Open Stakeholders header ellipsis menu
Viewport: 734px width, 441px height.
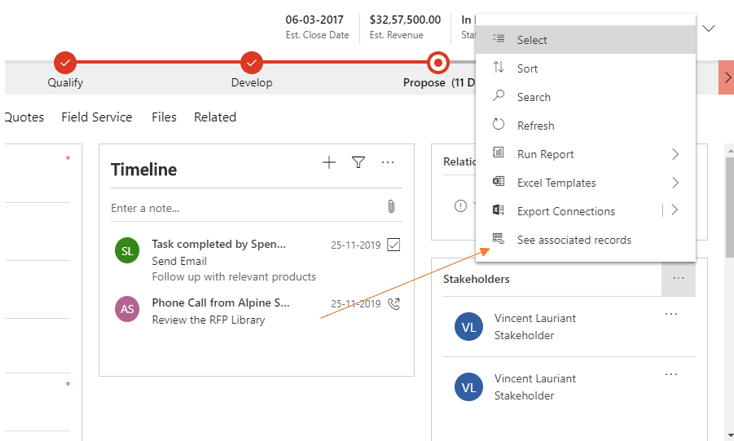coord(678,279)
